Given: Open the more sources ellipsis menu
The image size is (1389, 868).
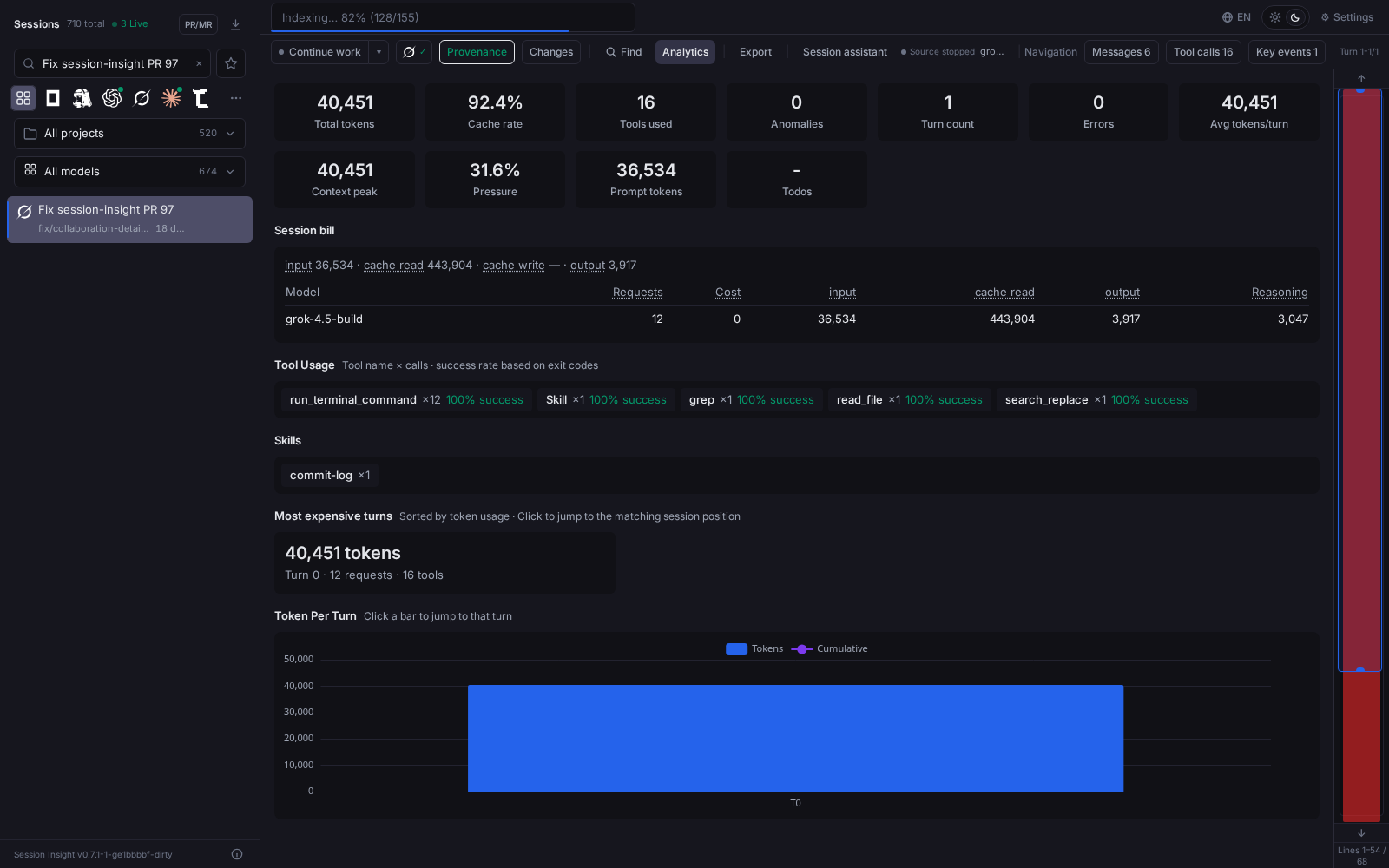Looking at the screenshot, I should pos(236,98).
